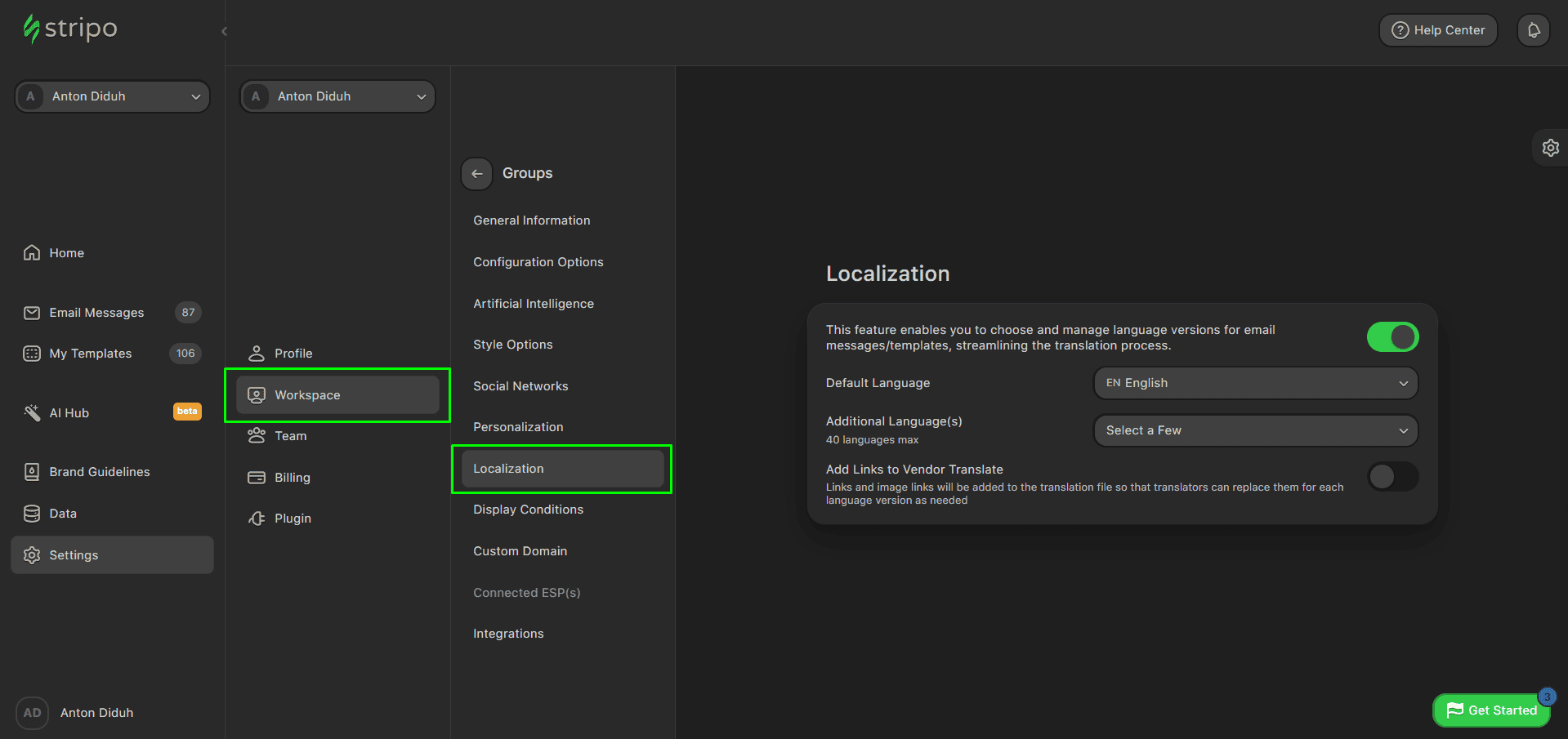Toggle the Settings item in the sidebar
This screenshot has height=739, width=1568.
74,554
